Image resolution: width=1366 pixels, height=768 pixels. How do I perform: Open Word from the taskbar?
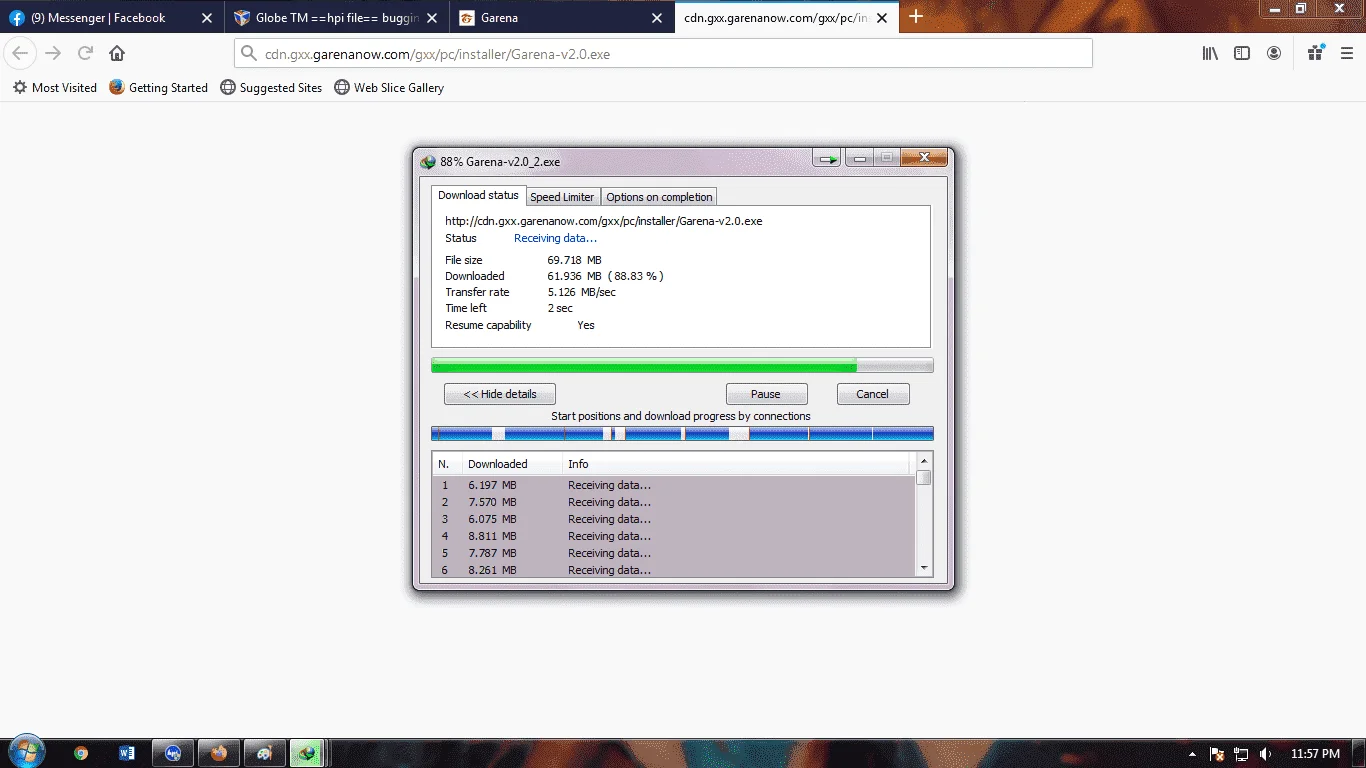127,753
